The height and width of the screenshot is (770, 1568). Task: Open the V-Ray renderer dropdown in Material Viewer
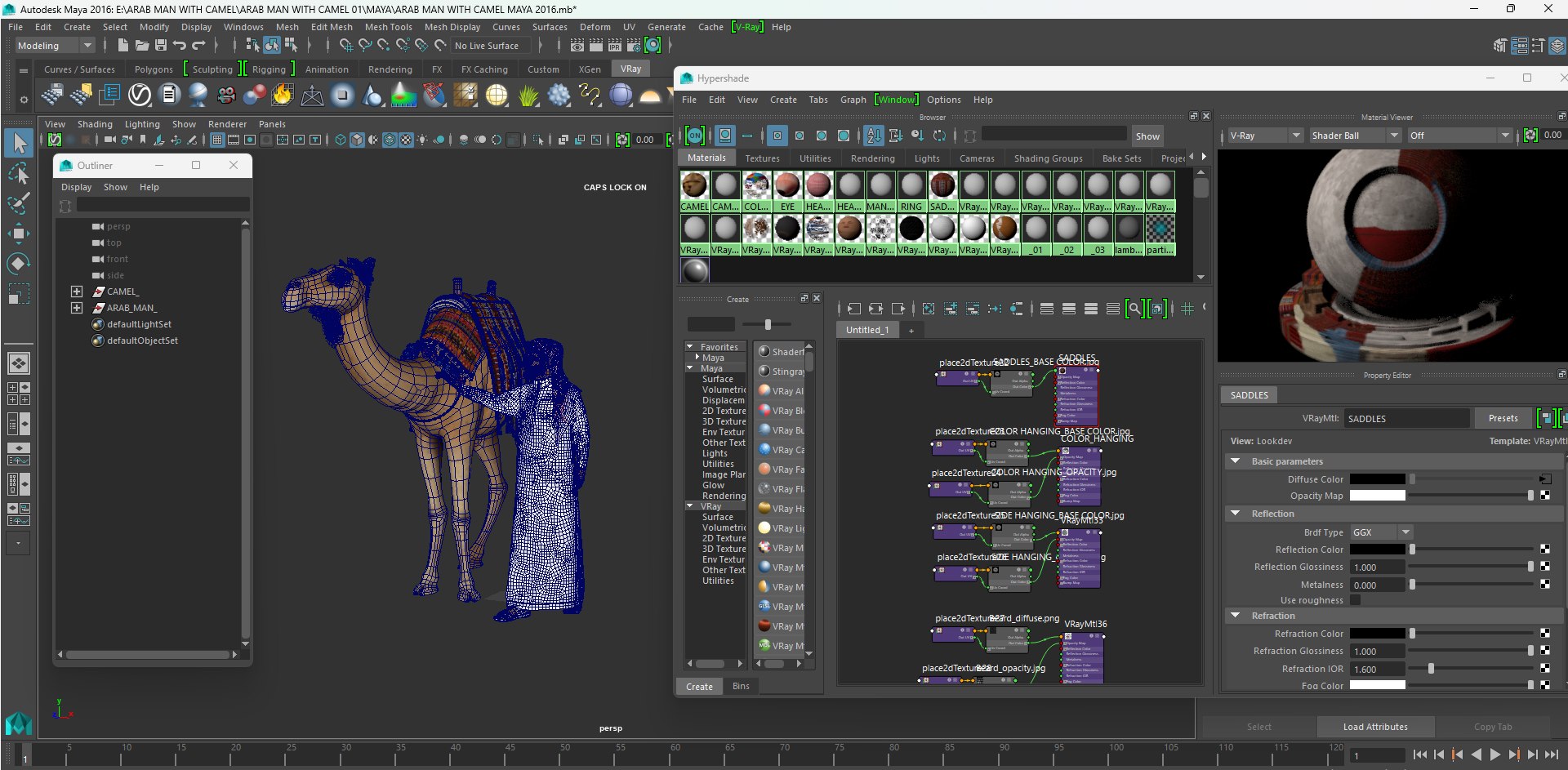pos(1265,136)
